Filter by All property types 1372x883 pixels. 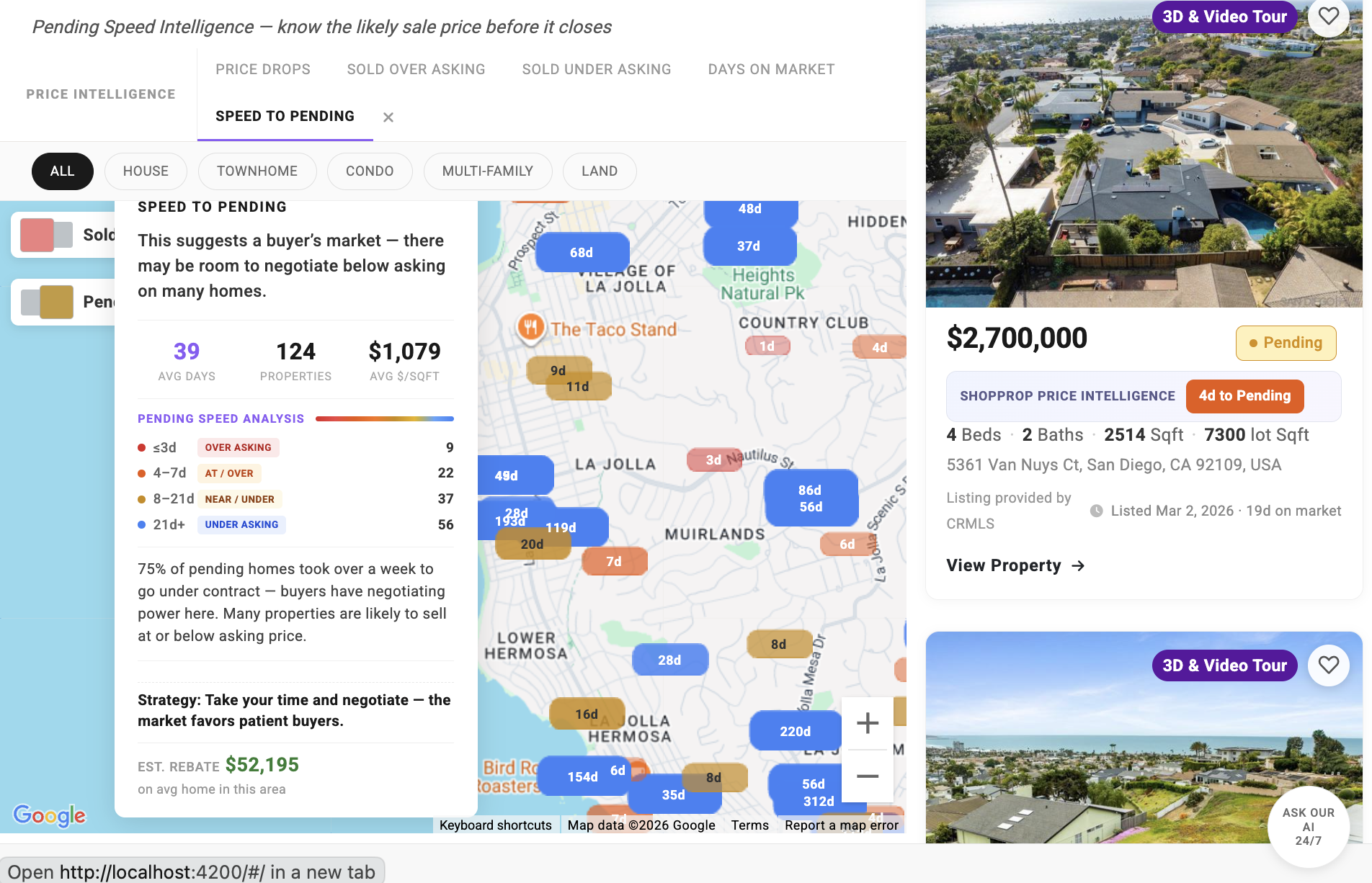click(x=63, y=171)
